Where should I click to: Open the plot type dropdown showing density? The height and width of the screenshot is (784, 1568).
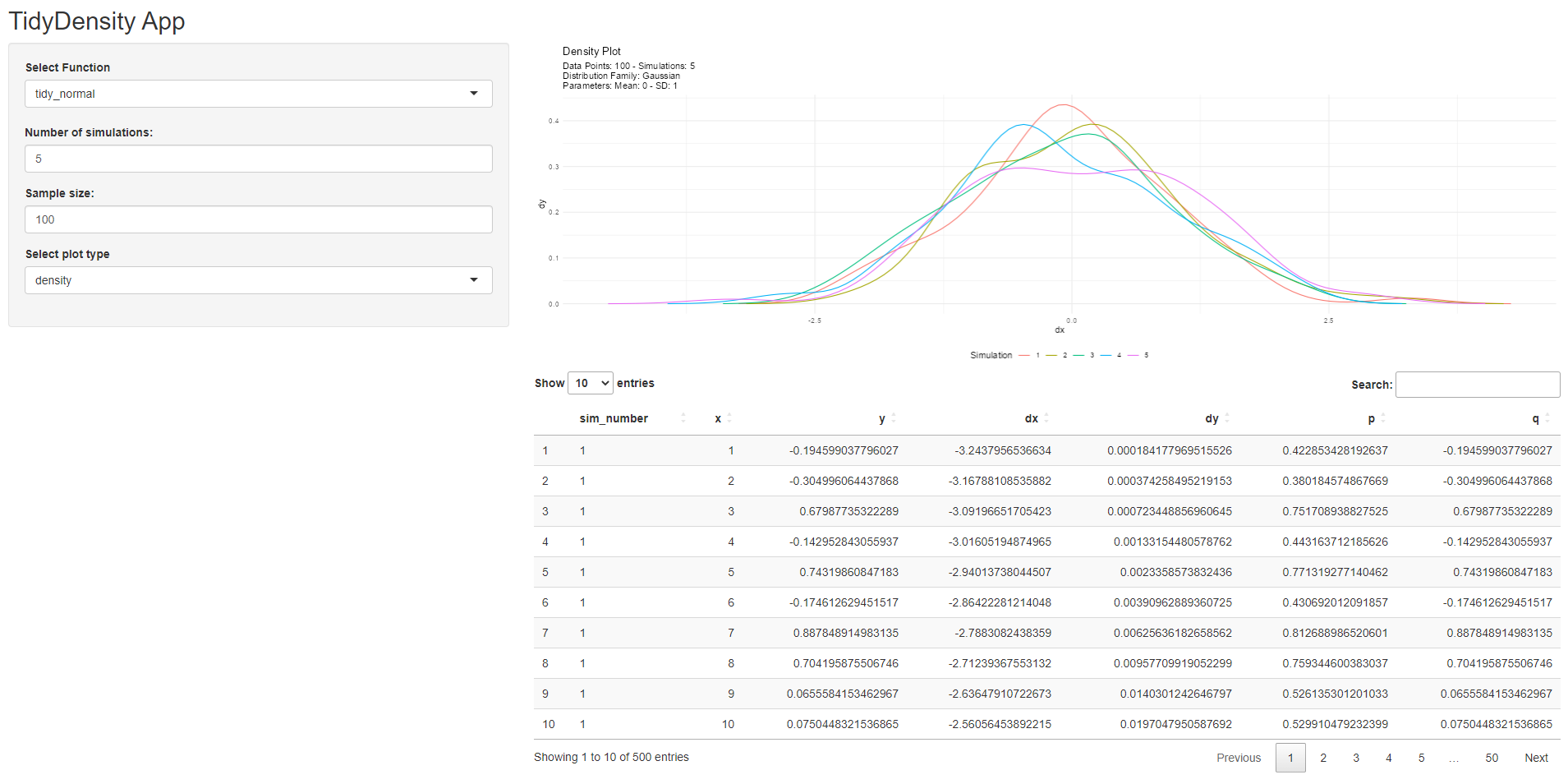[258, 280]
